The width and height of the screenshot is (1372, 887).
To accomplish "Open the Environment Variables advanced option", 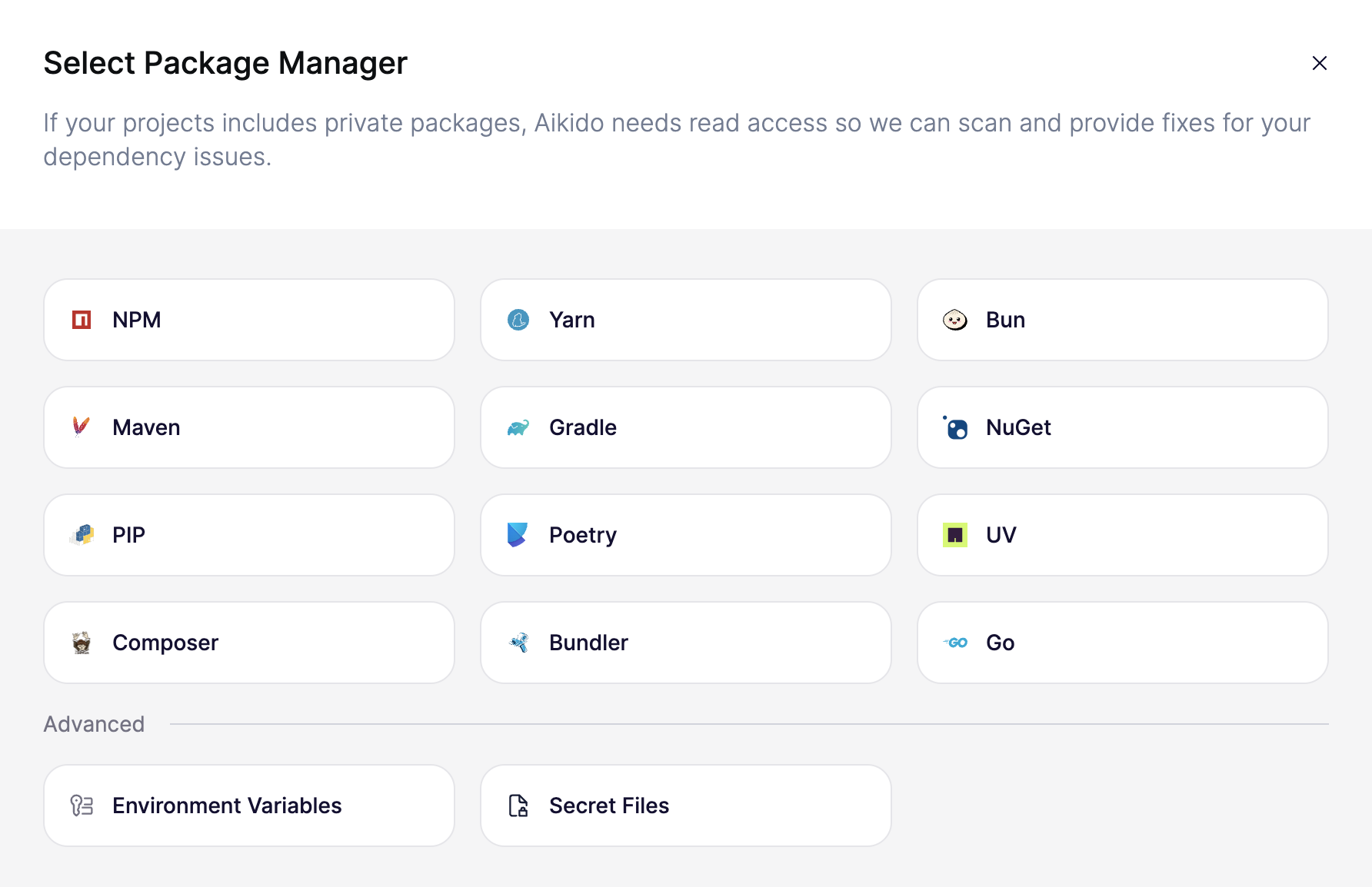I will click(x=248, y=806).
